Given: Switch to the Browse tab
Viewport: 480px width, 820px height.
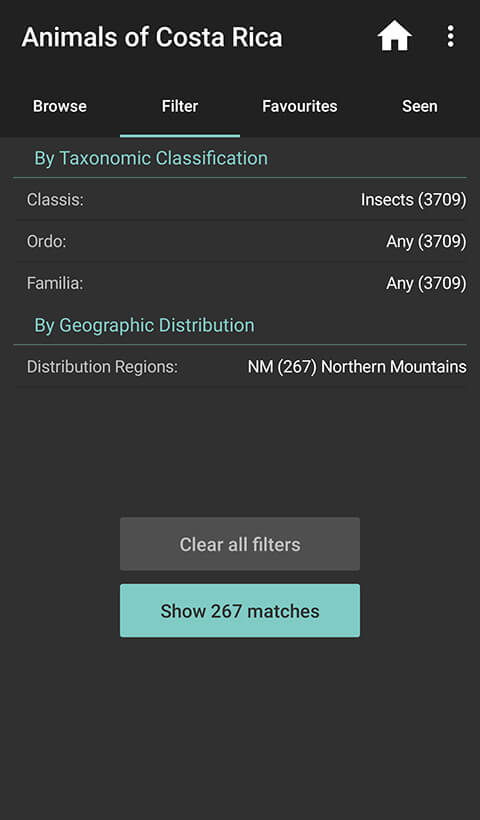Looking at the screenshot, I should click(x=60, y=106).
